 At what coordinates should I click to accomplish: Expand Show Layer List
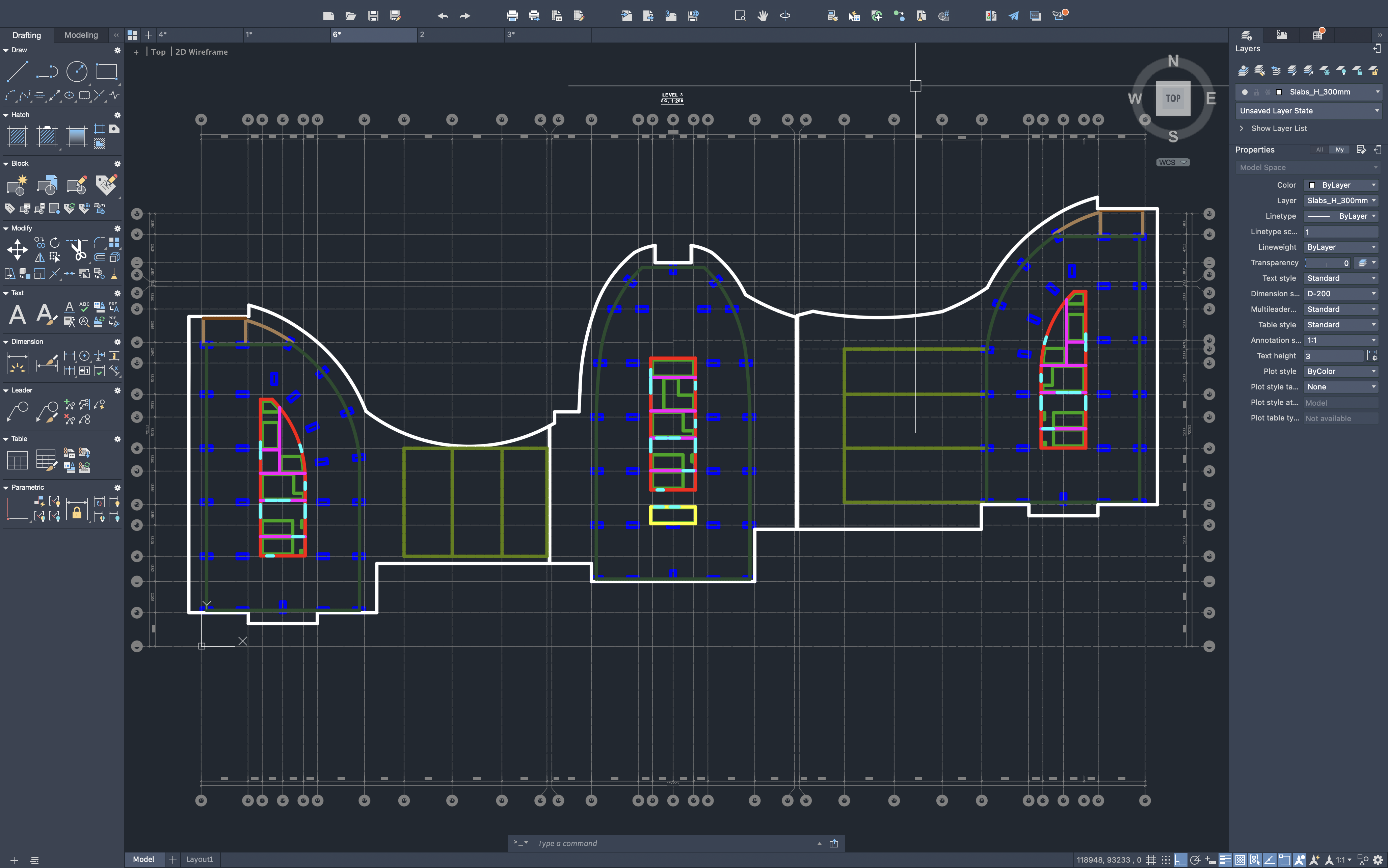coord(1278,129)
